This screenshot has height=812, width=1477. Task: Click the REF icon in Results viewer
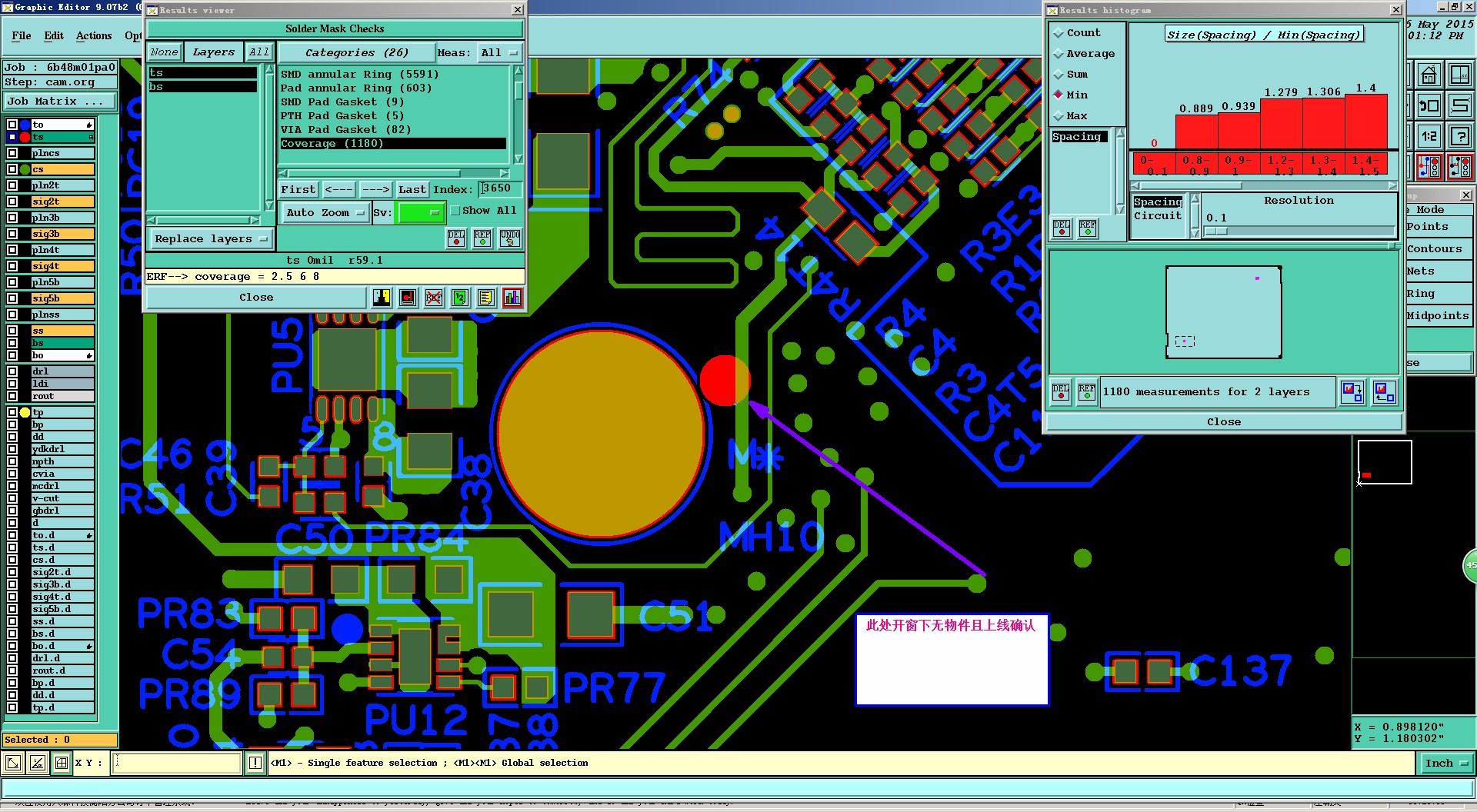(482, 238)
